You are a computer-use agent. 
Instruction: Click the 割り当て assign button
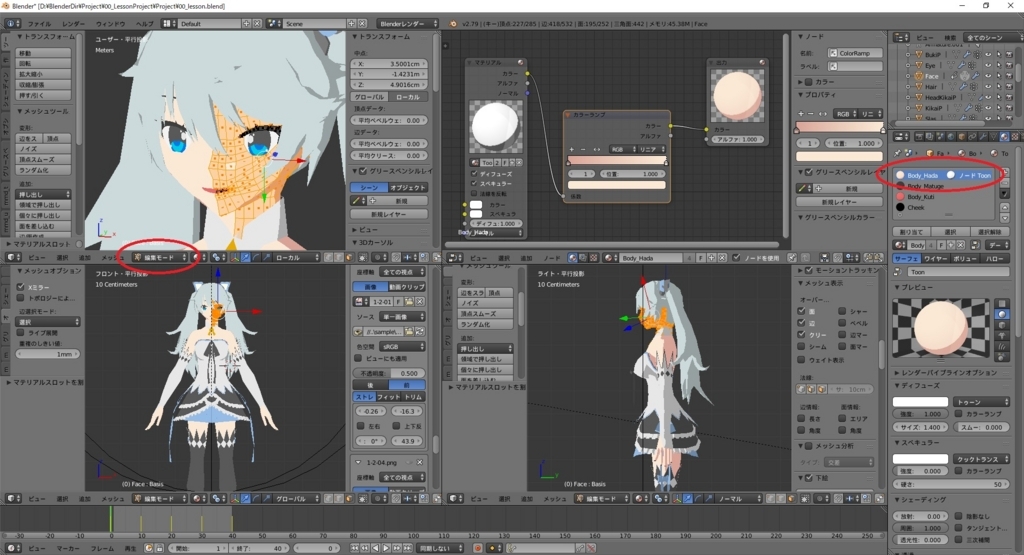pyautogui.click(x=912, y=232)
